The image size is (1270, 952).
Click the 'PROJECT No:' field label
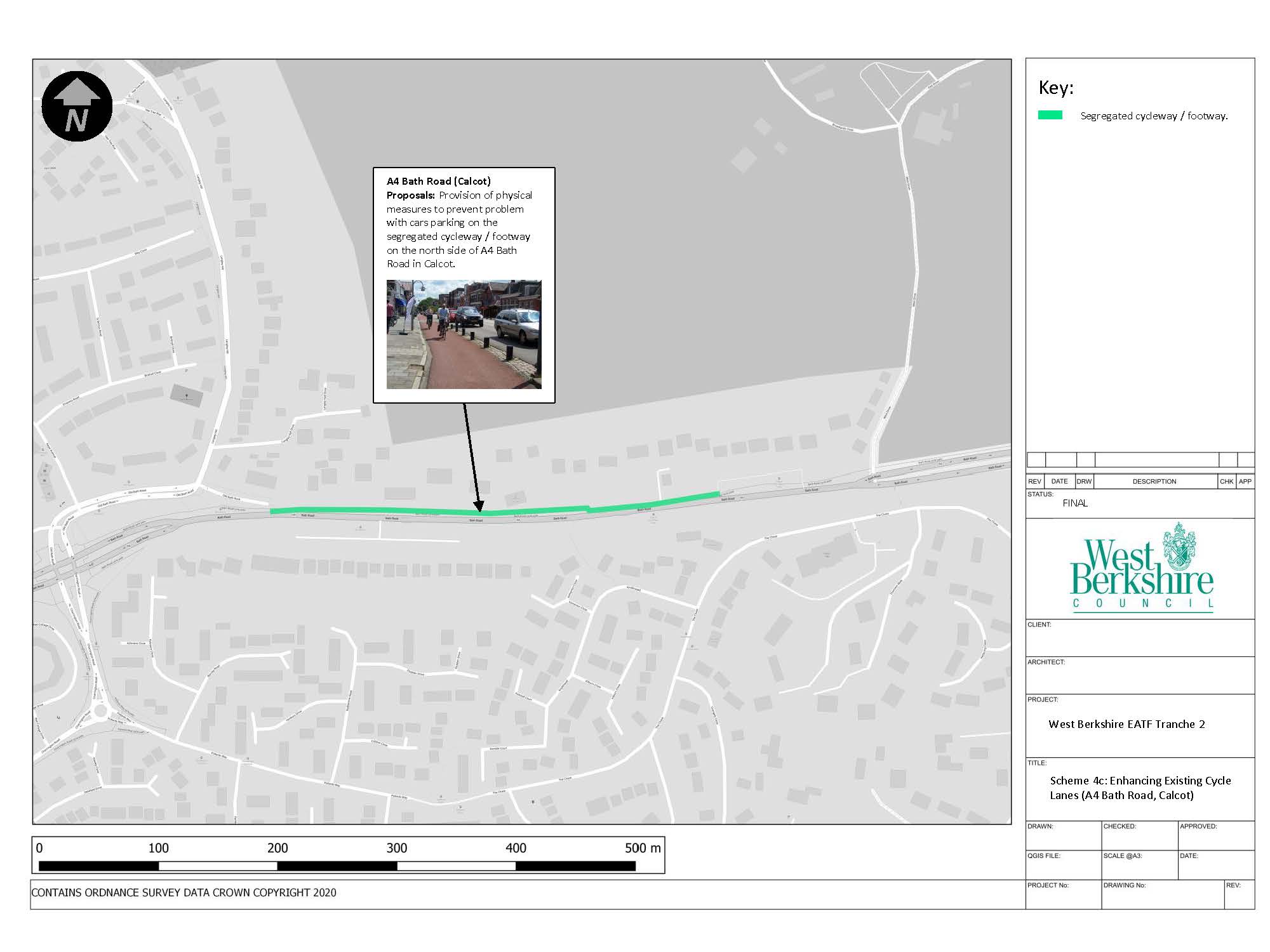tap(1048, 885)
